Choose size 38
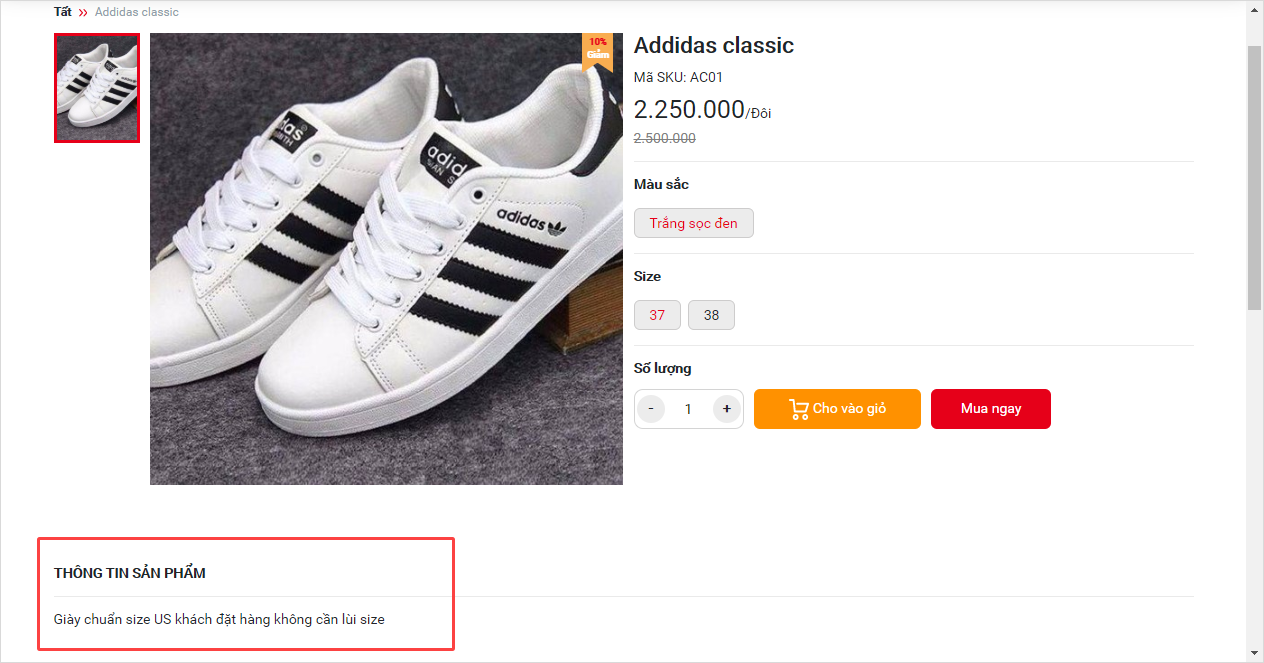 point(711,315)
